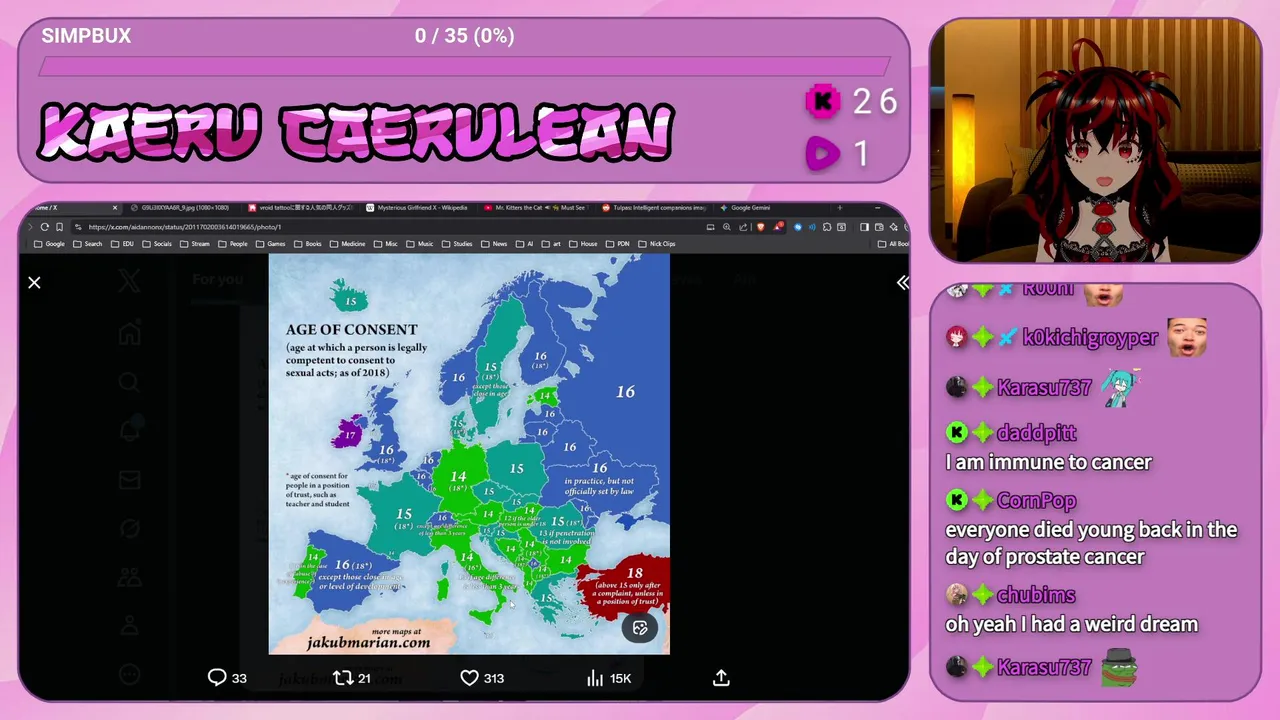The image size is (1280, 720).
Task: Click the zoom magnifier icon in address bar
Action: (x=727, y=227)
